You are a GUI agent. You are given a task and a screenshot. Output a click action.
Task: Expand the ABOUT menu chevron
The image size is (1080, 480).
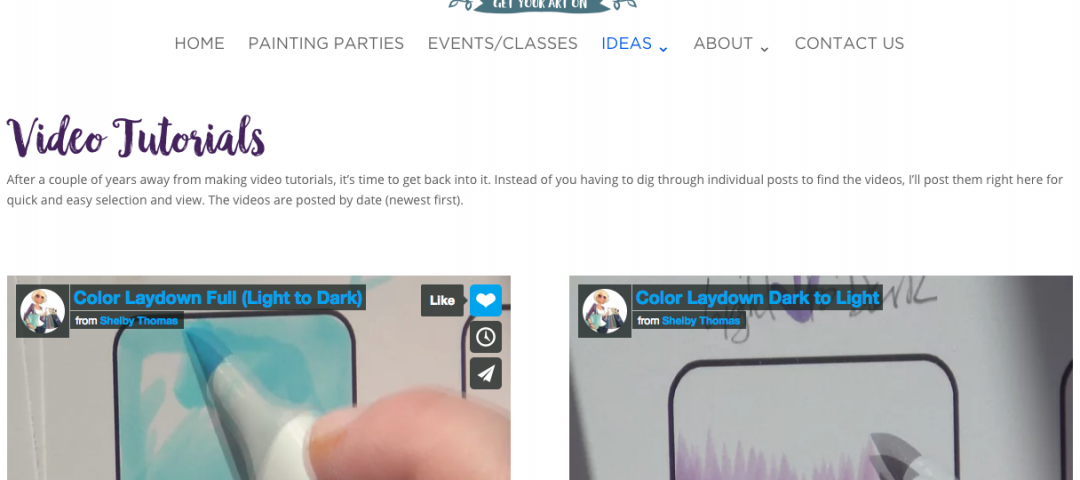[765, 49]
